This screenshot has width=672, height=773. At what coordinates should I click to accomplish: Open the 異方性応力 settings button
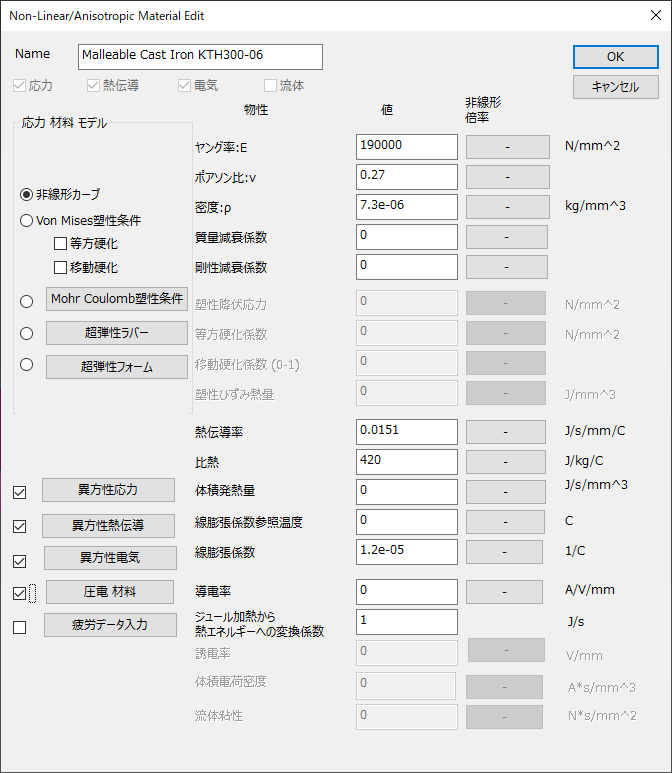109,490
